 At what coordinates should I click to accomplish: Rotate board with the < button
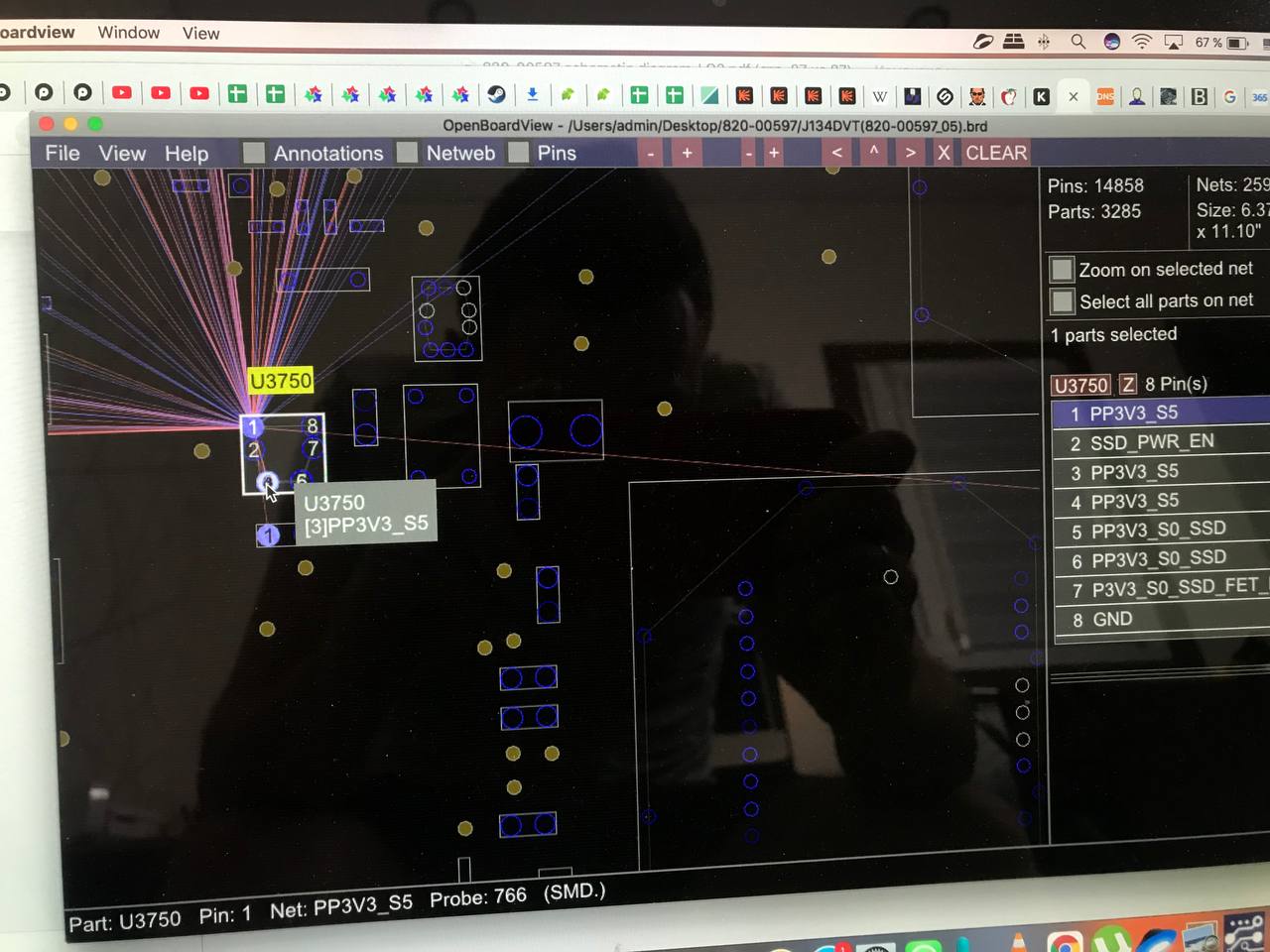(x=837, y=153)
